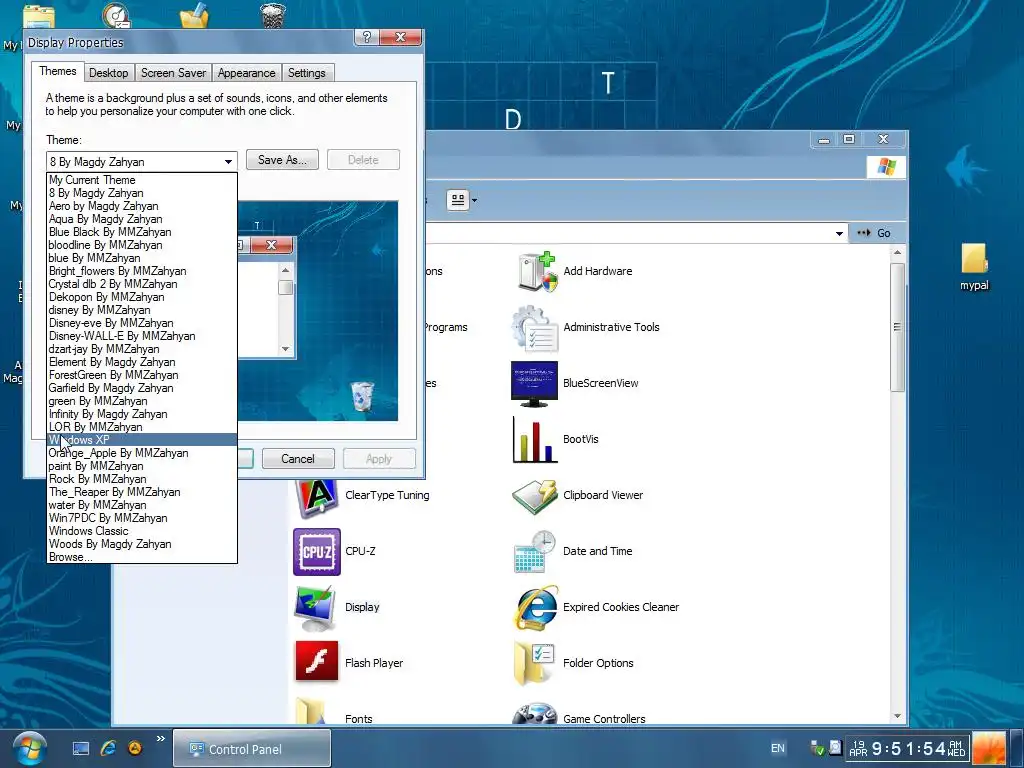
Task: Select Garfield By Magdy Zahyan theme
Action: 142,388
